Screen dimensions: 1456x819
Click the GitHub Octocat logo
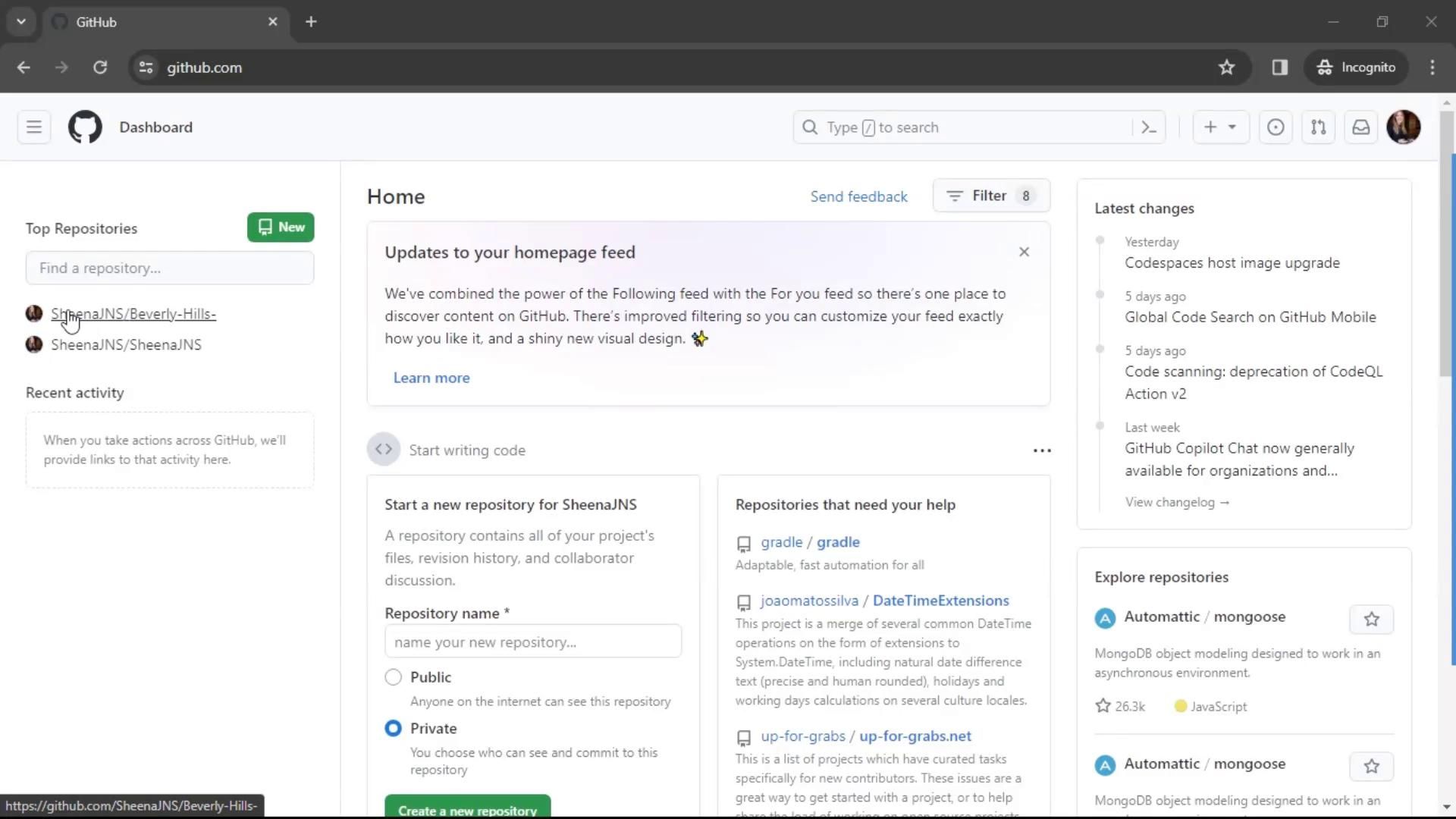85,127
